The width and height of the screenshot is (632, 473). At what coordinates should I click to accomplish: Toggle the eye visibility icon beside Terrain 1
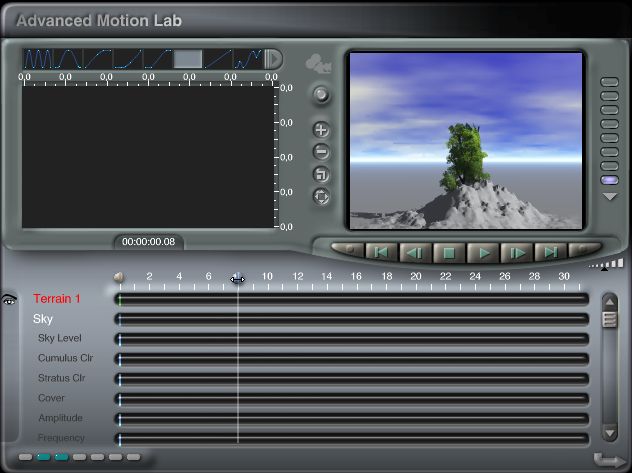click(x=10, y=298)
